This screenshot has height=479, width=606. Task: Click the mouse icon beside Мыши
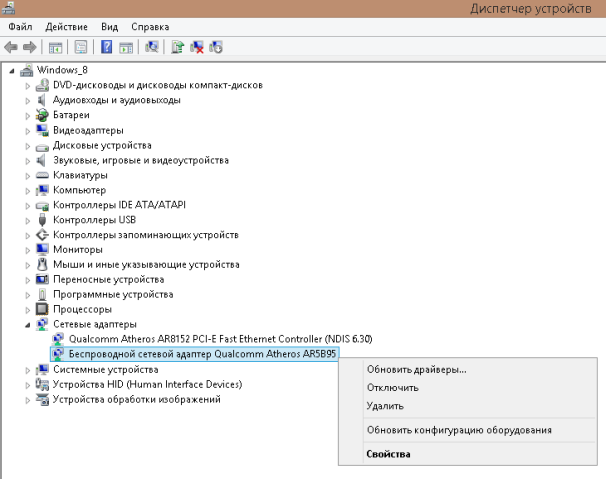tap(42, 264)
